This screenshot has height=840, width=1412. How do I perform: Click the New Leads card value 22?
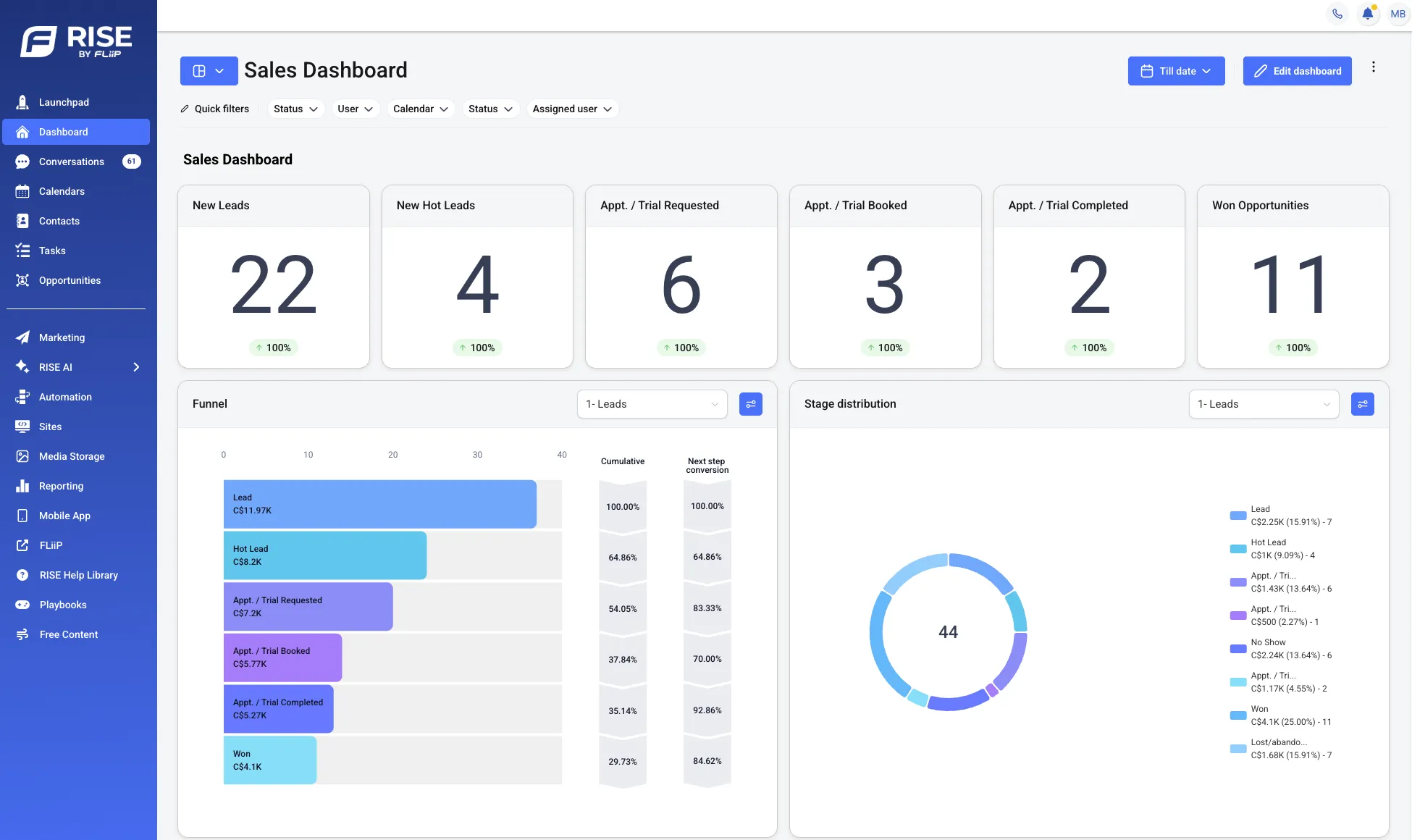pos(274,285)
